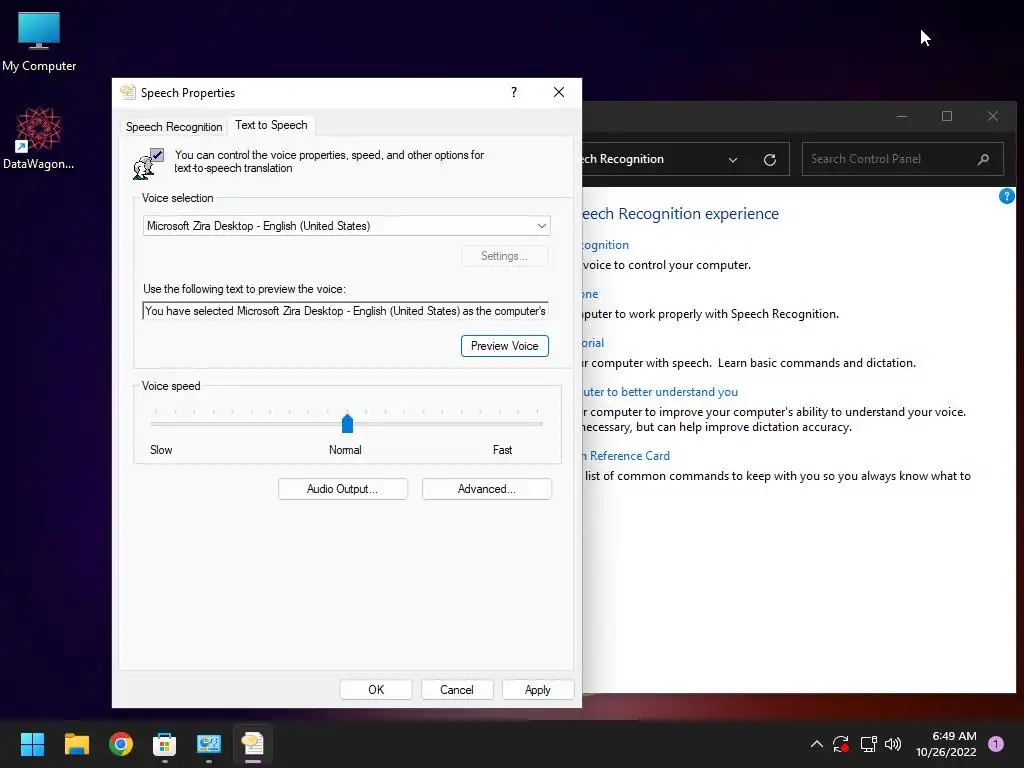Open the DataWagon desktop shortcut

(39, 138)
